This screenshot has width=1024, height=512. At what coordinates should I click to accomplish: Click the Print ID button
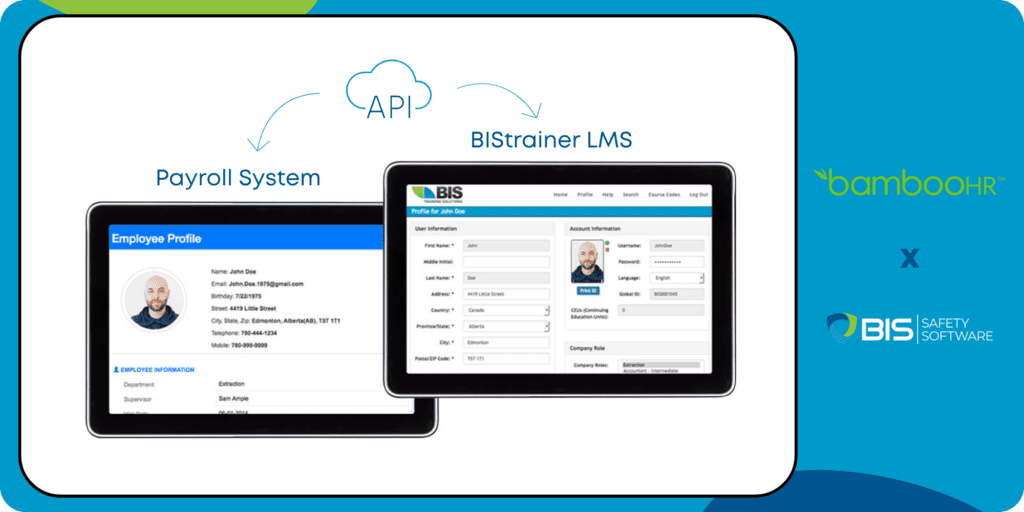coord(588,291)
